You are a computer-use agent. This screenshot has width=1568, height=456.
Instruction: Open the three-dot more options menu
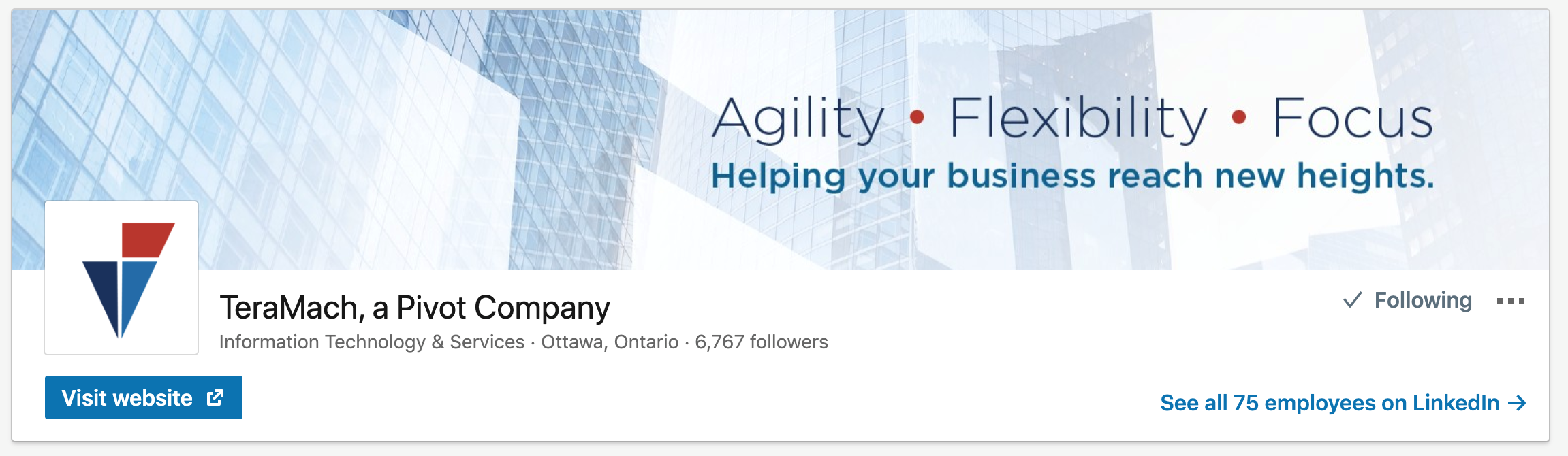click(x=1510, y=301)
